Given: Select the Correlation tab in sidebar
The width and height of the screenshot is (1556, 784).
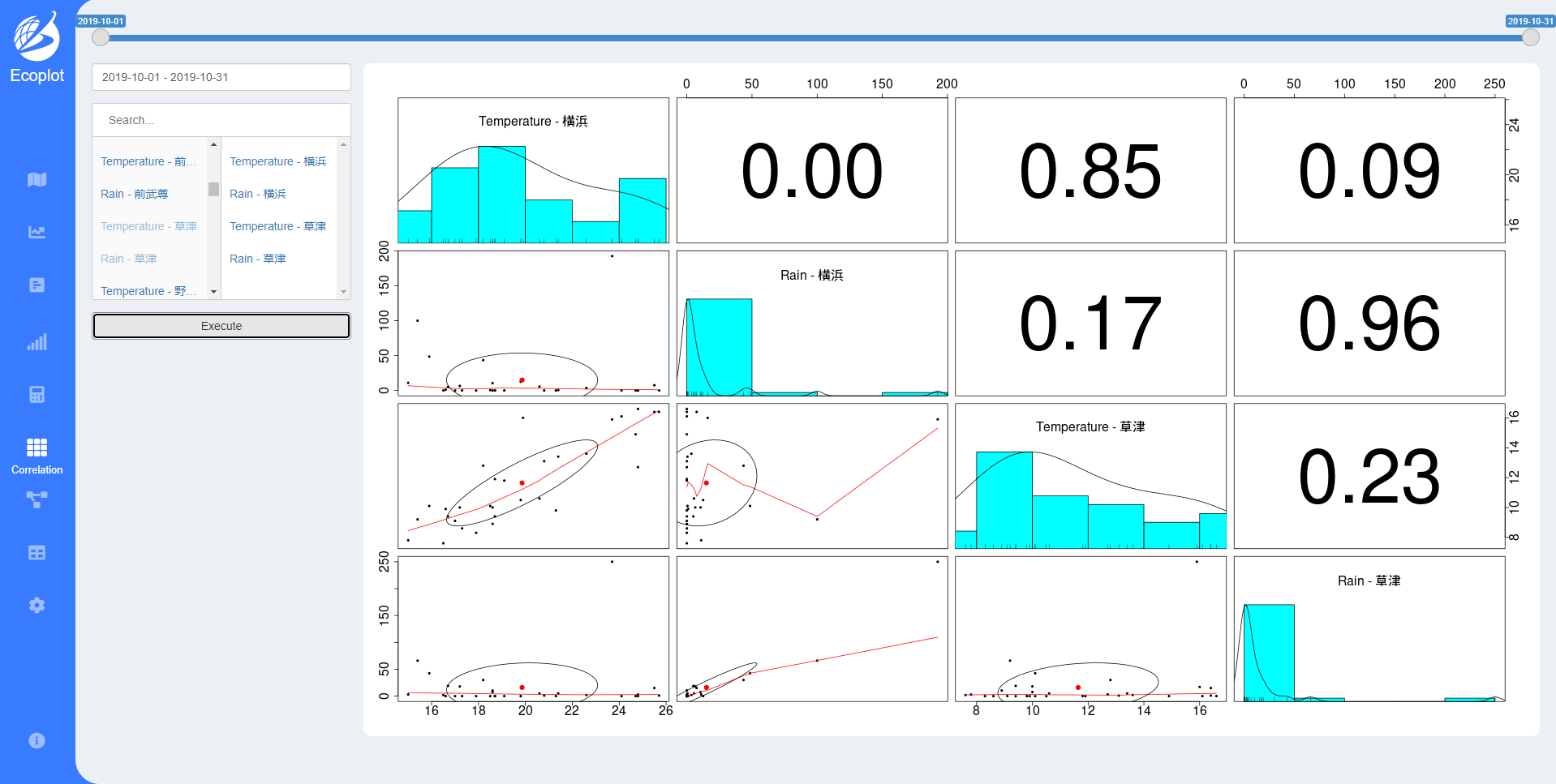Looking at the screenshot, I should 37,456.
